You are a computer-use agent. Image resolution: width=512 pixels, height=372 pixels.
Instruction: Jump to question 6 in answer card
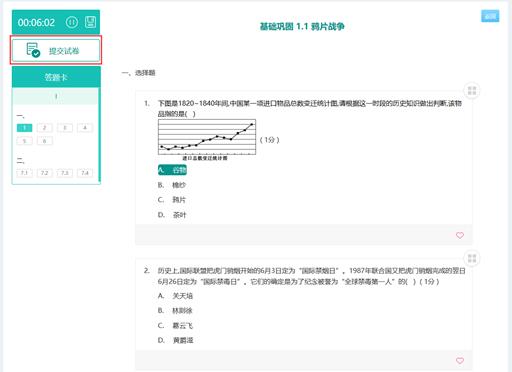pyautogui.click(x=44, y=141)
